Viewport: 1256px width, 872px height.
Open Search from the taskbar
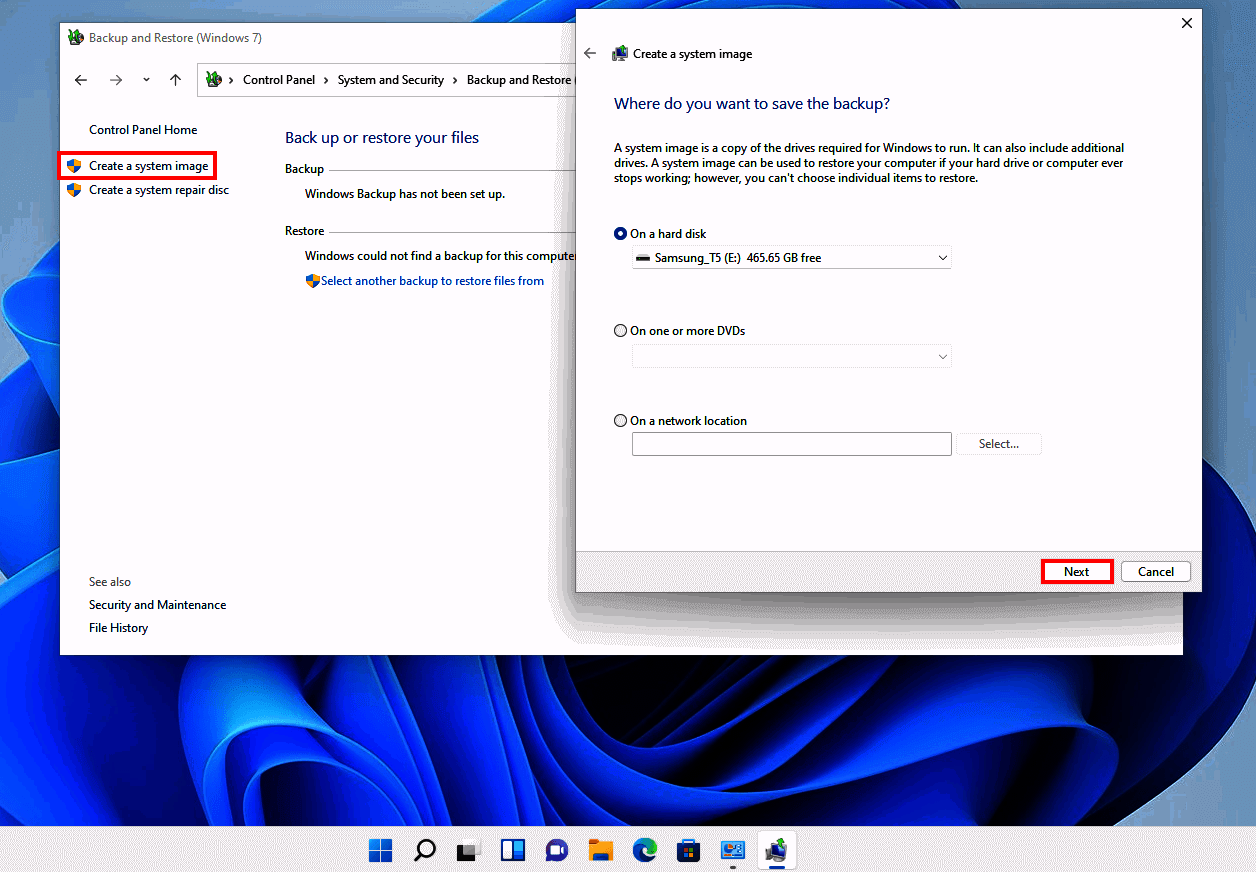(x=424, y=849)
